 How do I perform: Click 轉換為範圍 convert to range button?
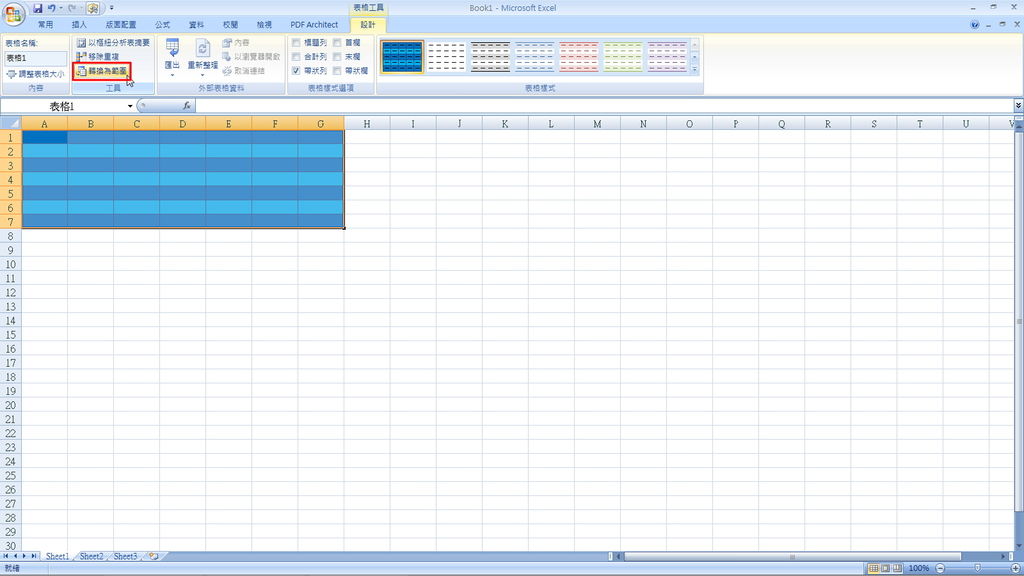click(x=102, y=71)
